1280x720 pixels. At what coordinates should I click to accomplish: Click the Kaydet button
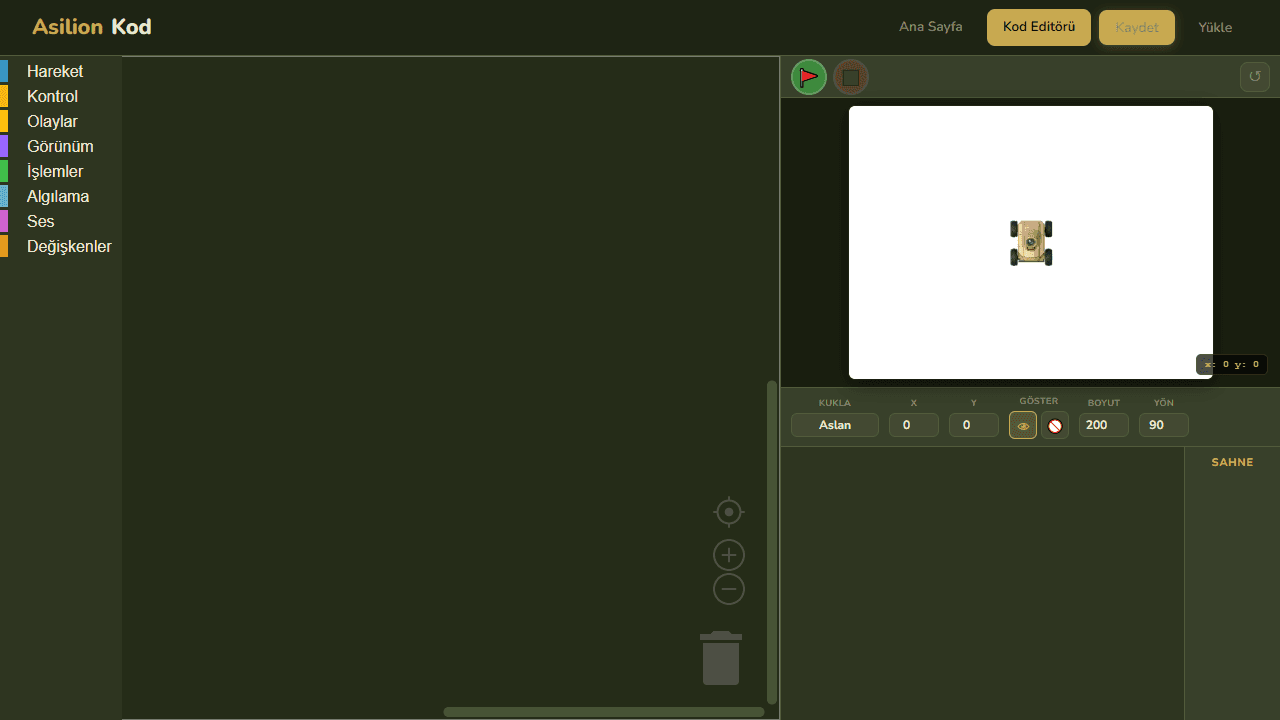click(x=1136, y=27)
